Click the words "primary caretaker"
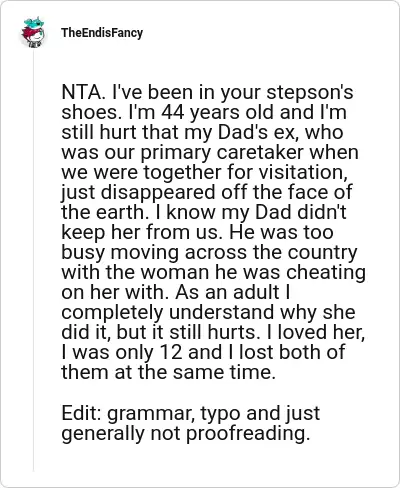This screenshot has height=488, width=400. tap(222, 152)
